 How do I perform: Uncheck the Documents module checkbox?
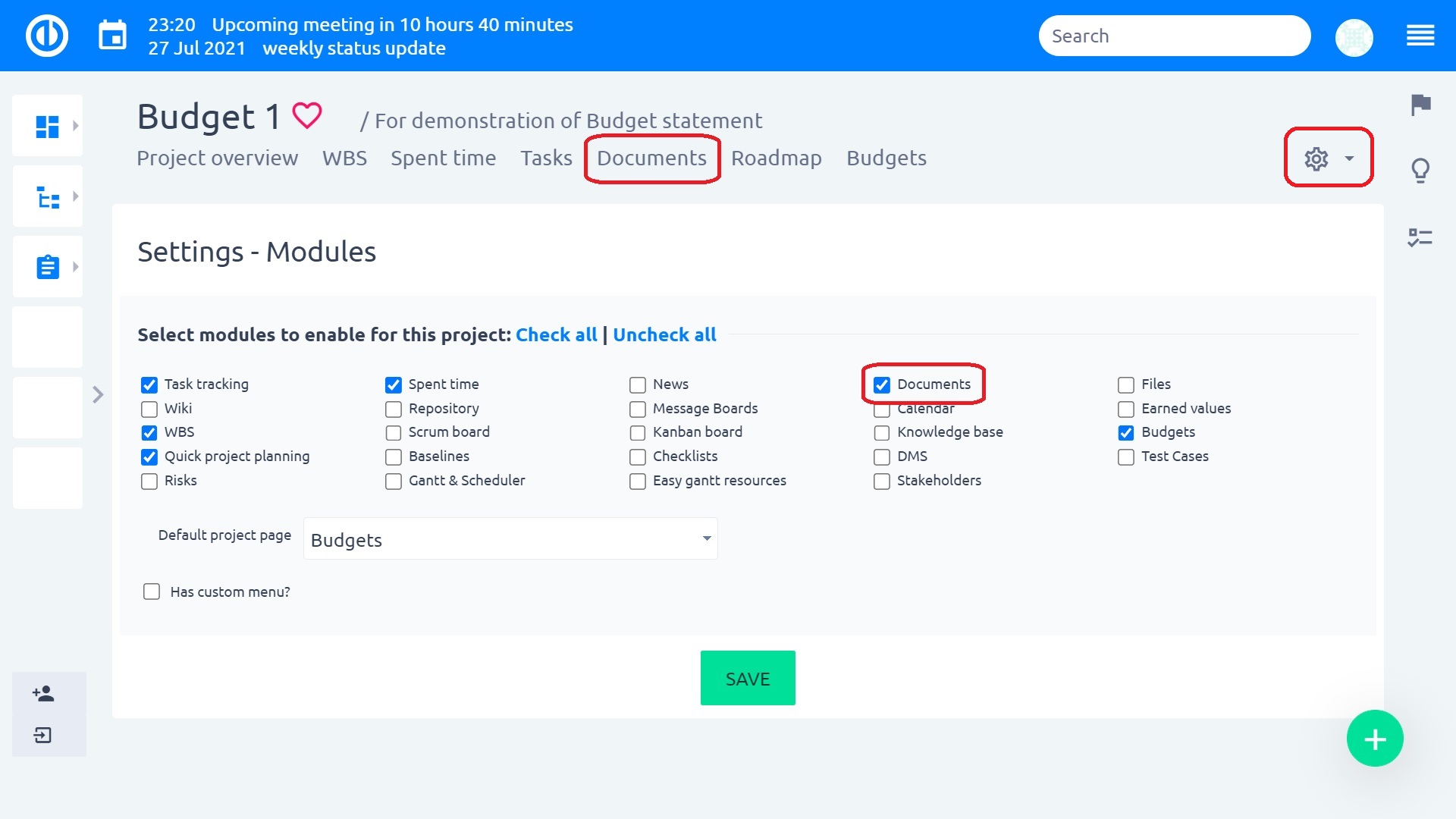point(881,384)
